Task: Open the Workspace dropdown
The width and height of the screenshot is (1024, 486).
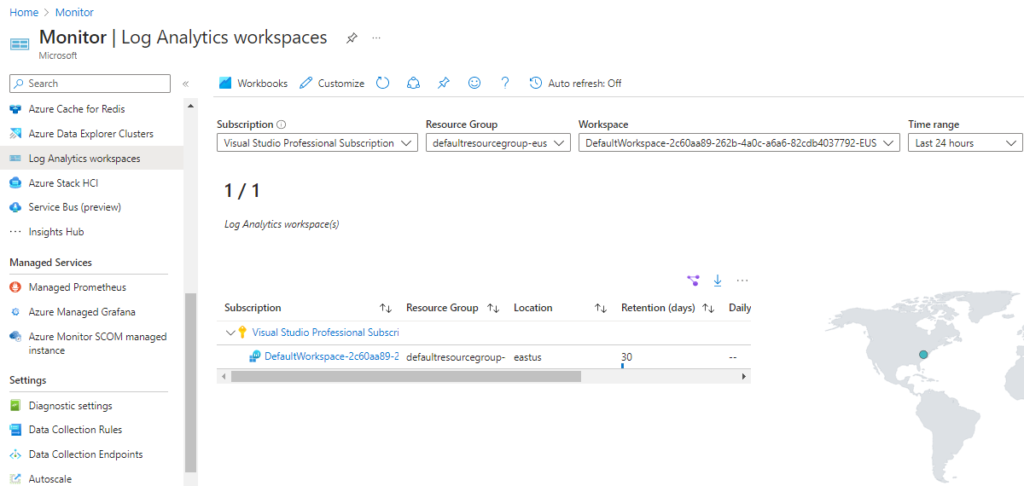Action: 739,143
